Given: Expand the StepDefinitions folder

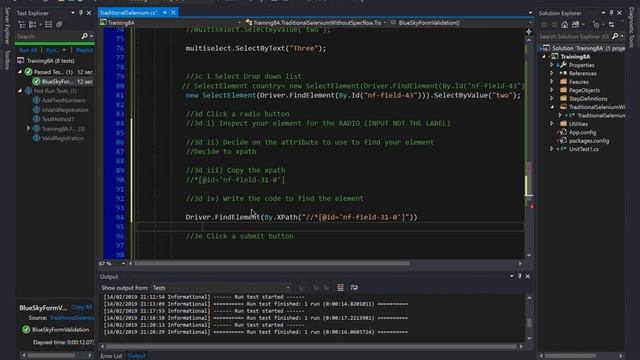Looking at the screenshot, I should coord(552,98).
